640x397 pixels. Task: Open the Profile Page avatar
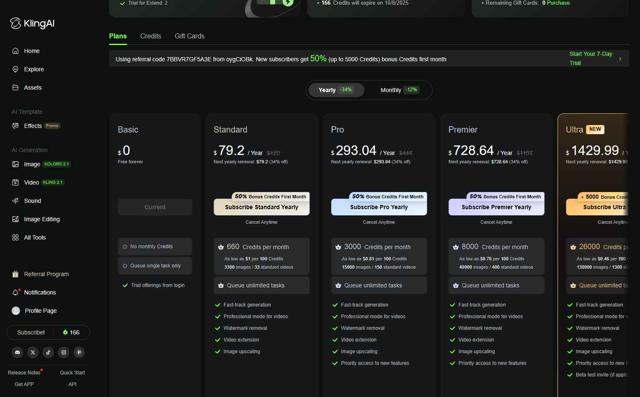(x=16, y=311)
